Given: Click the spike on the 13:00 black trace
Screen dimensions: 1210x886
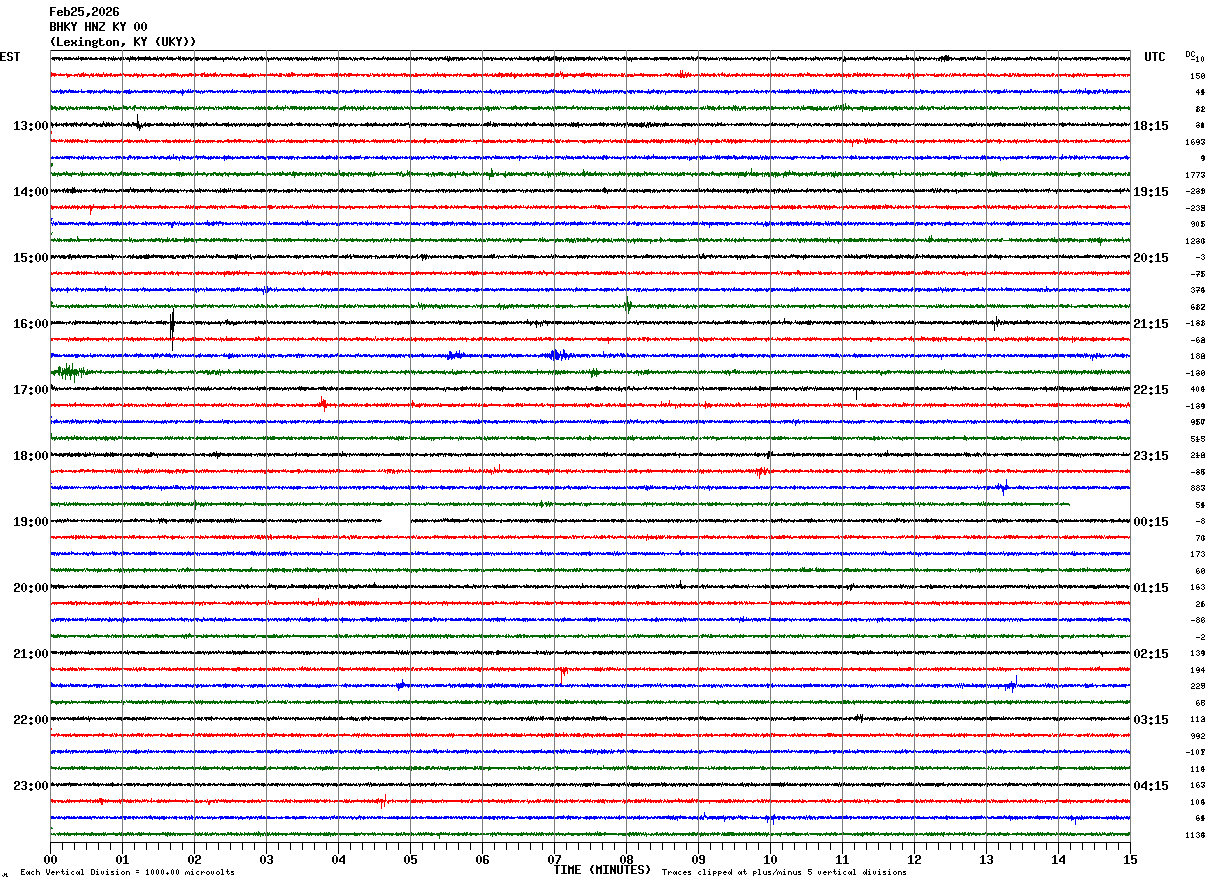Looking at the screenshot, I should [x=138, y=123].
